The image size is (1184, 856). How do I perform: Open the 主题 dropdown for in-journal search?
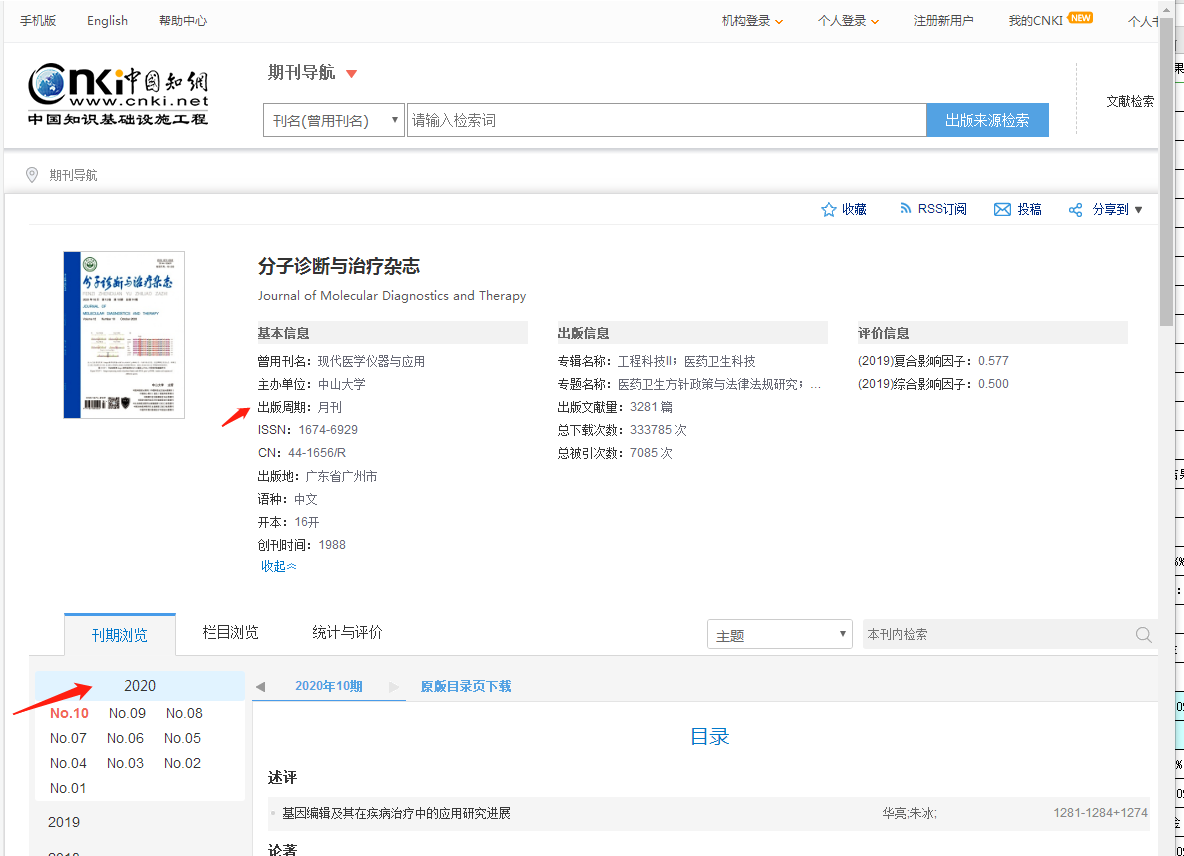coord(779,635)
